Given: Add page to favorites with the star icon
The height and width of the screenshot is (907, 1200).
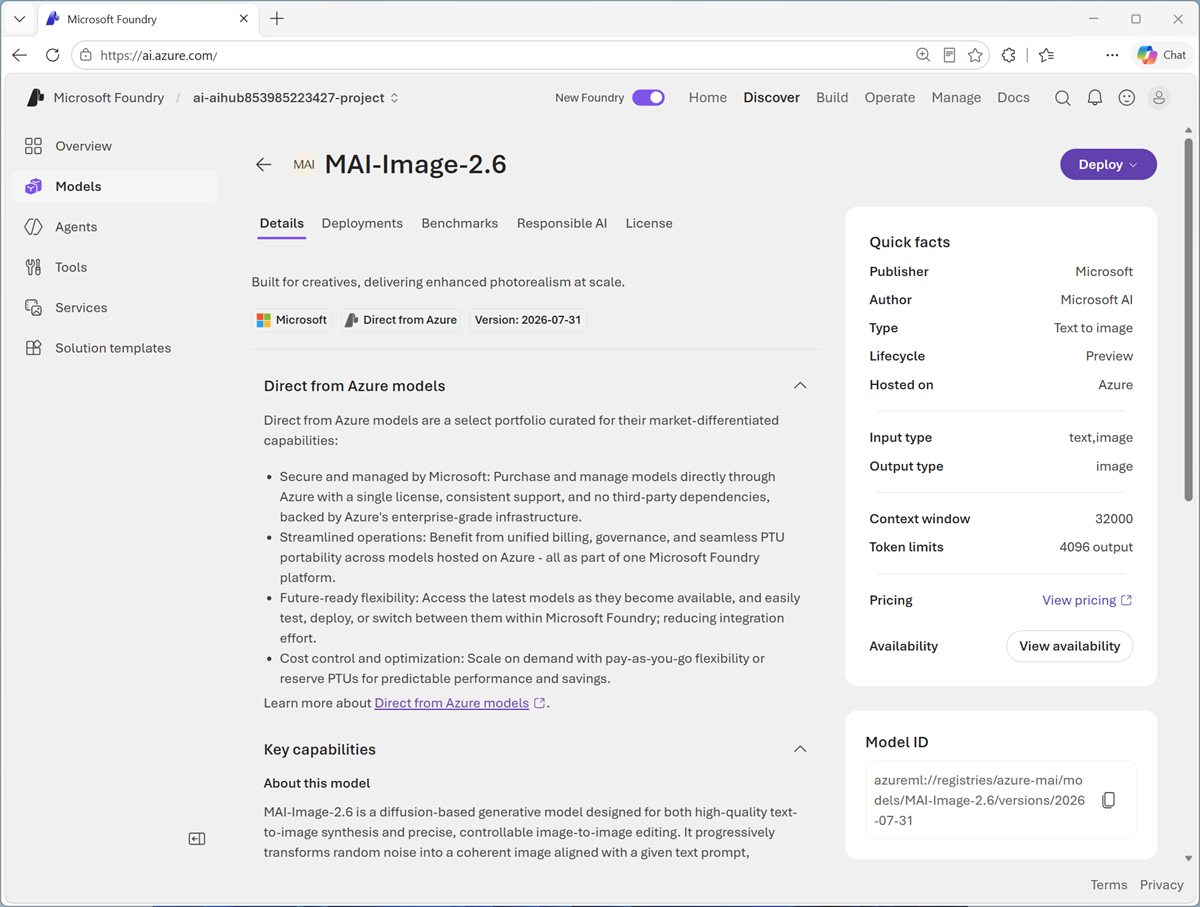Looking at the screenshot, I should 975,55.
